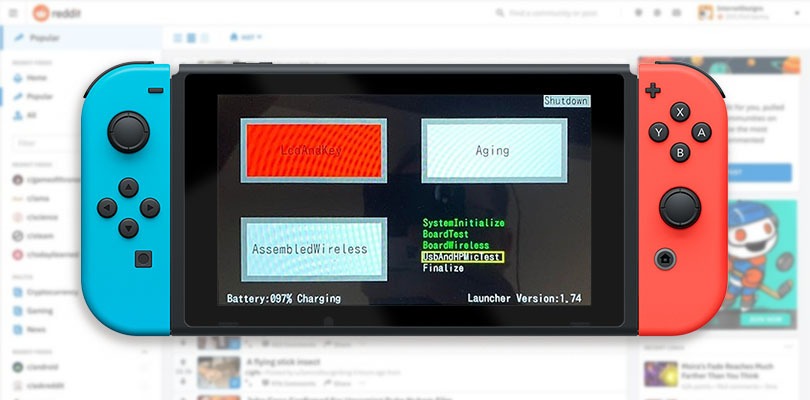Choose the highlighted UsbAndHPMicTest entry

[462, 257]
